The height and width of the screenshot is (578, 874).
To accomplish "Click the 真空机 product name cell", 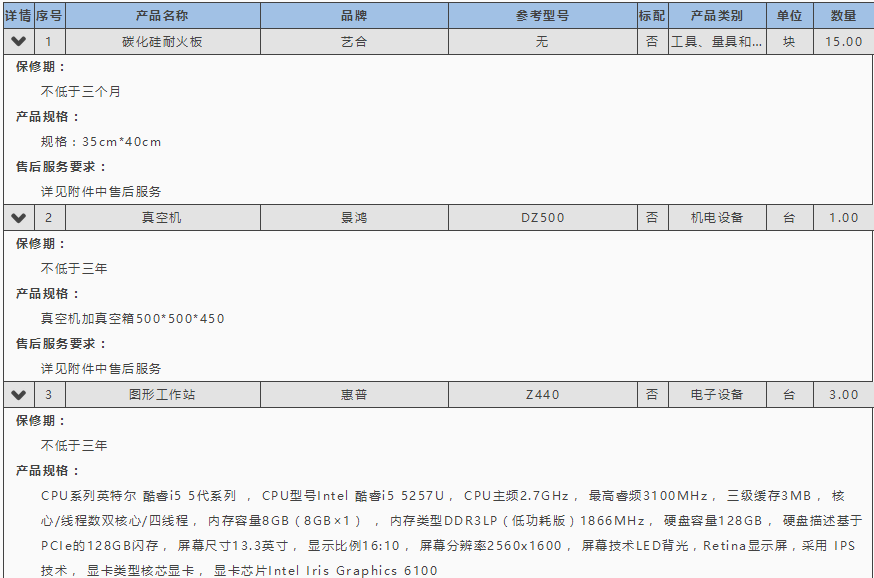I will pyautogui.click(x=162, y=218).
